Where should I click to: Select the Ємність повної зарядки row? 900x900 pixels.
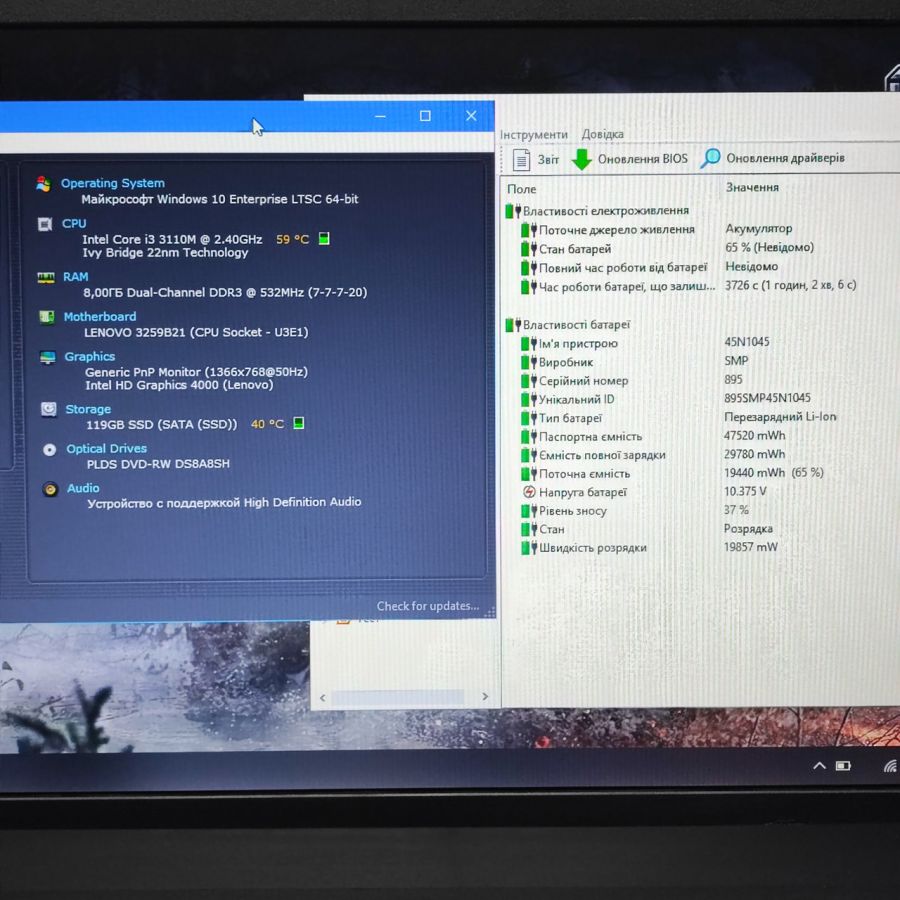click(x=653, y=455)
